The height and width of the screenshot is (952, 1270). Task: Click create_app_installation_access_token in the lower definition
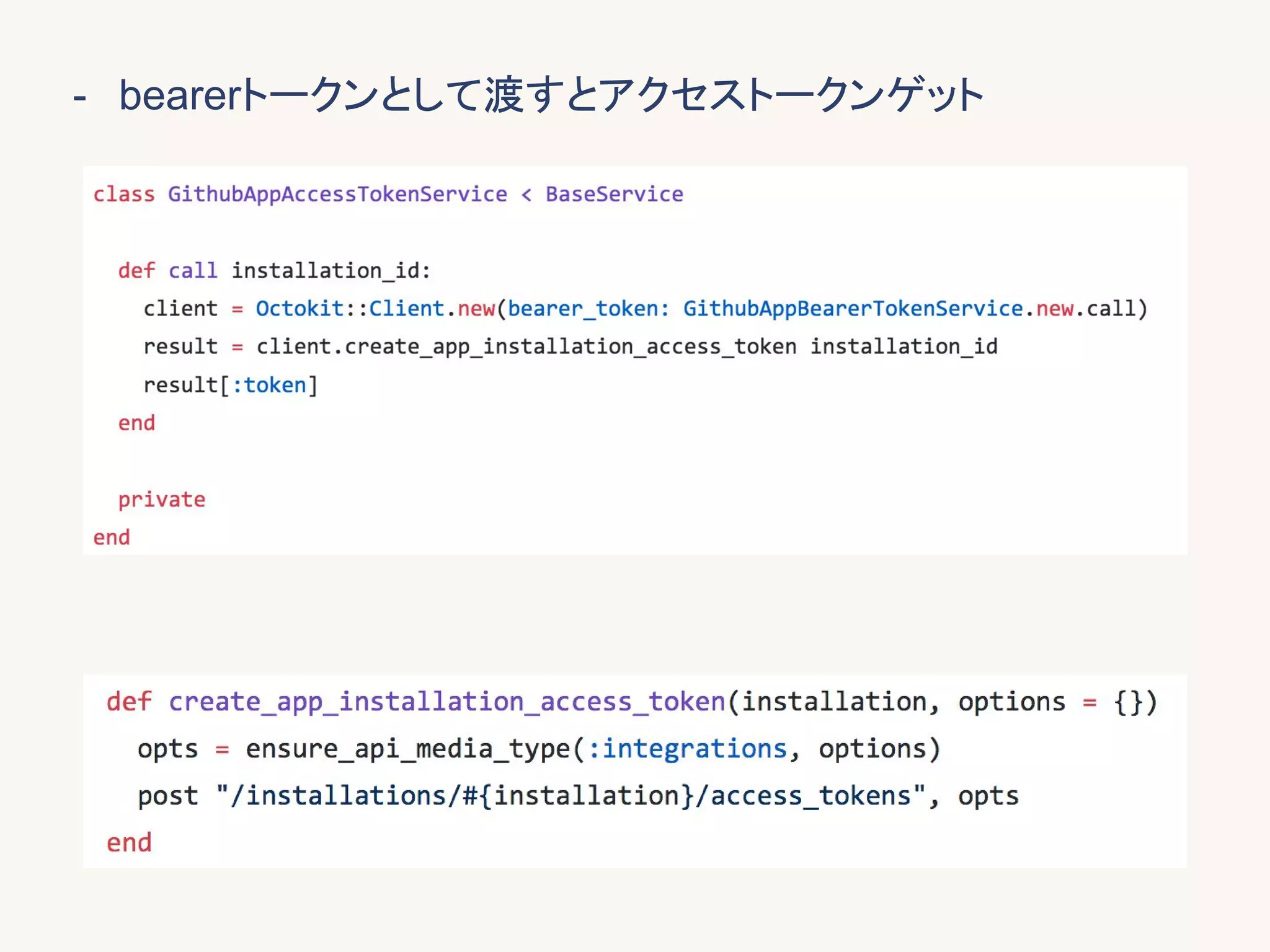446,702
